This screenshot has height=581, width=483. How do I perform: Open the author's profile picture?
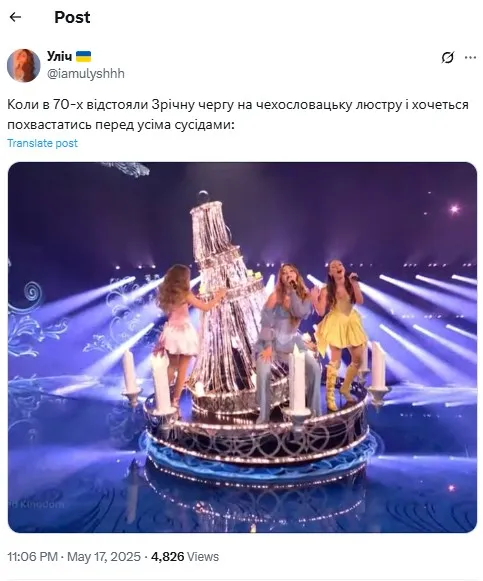coord(23,65)
